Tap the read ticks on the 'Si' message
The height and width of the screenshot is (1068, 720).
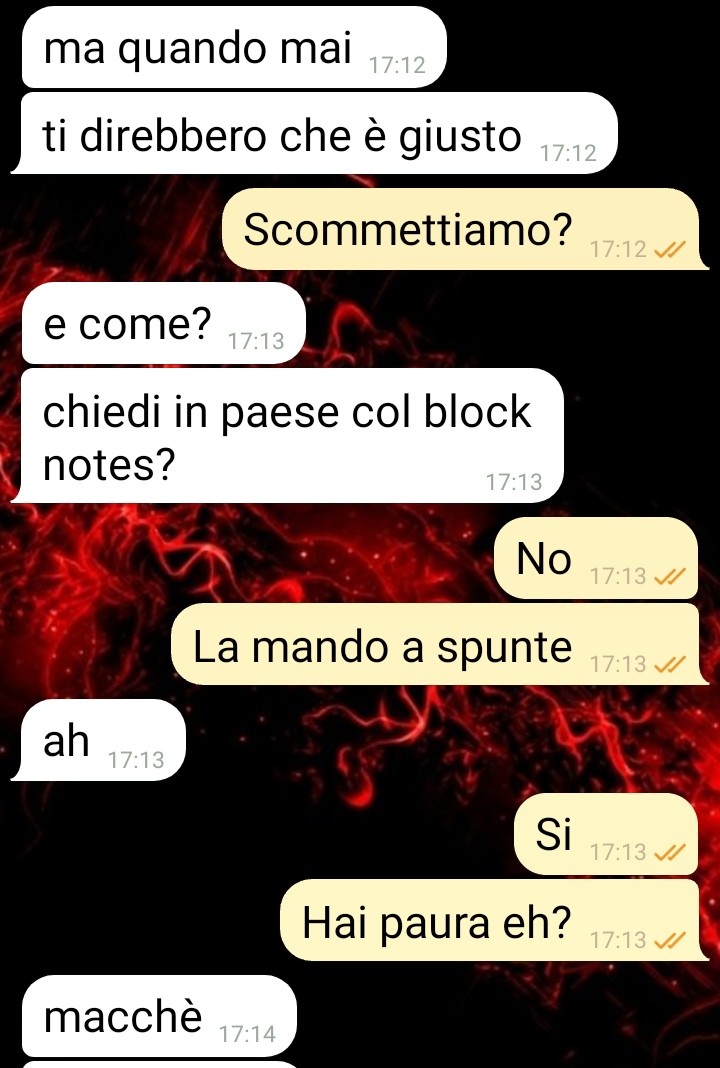pyautogui.click(x=669, y=852)
